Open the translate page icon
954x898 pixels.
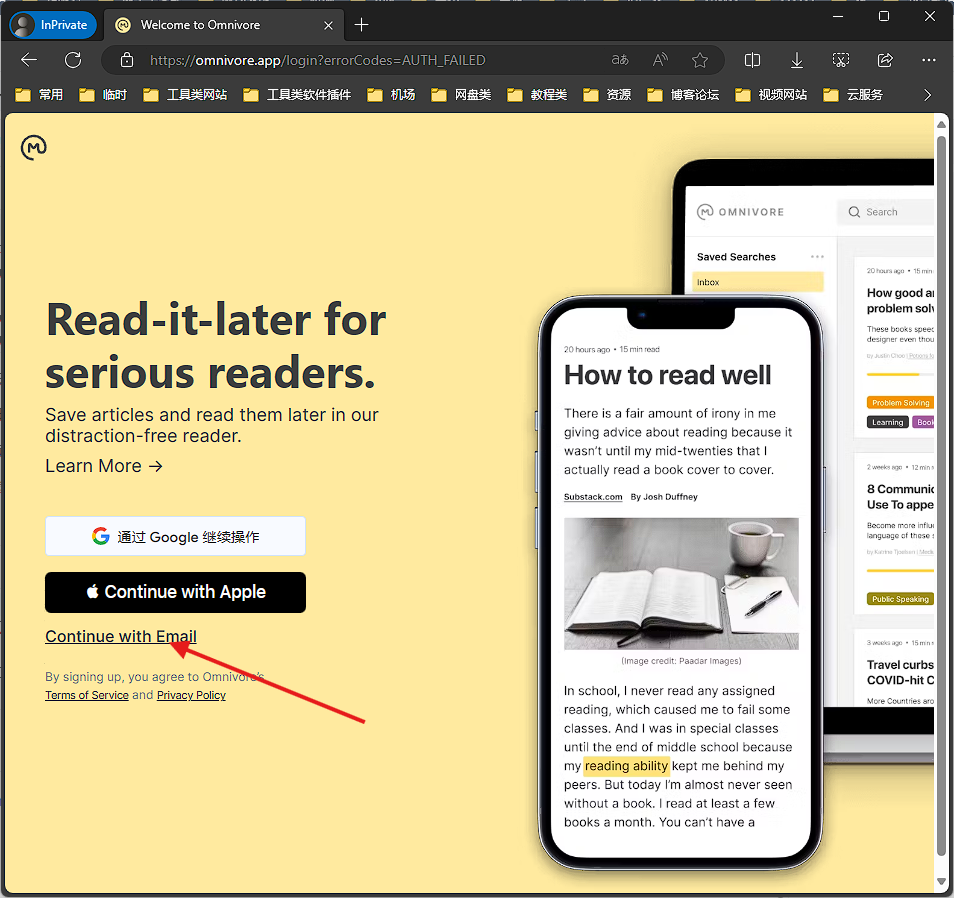620,60
